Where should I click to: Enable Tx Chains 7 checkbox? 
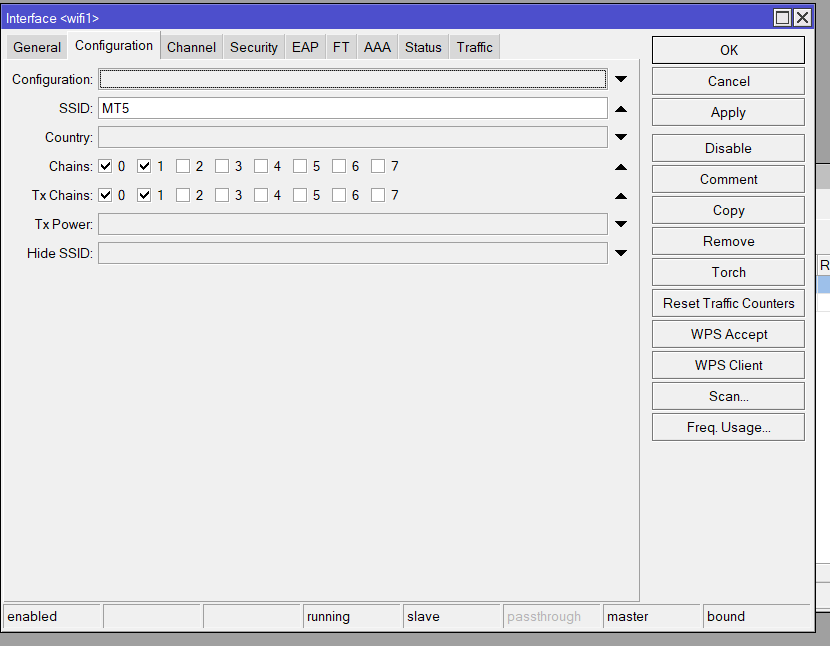[x=378, y=195]
